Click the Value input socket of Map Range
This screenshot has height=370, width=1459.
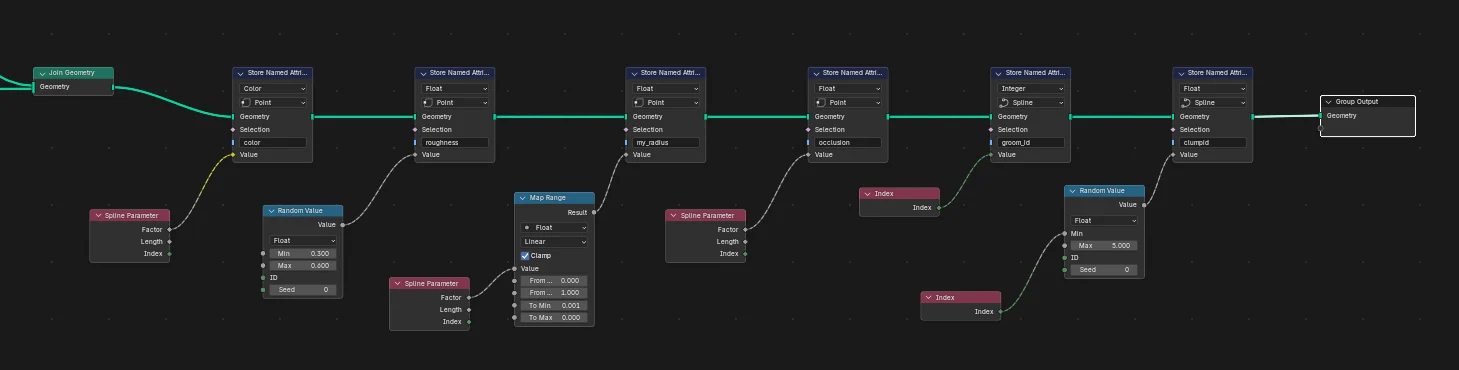click(x=514, y=268)
